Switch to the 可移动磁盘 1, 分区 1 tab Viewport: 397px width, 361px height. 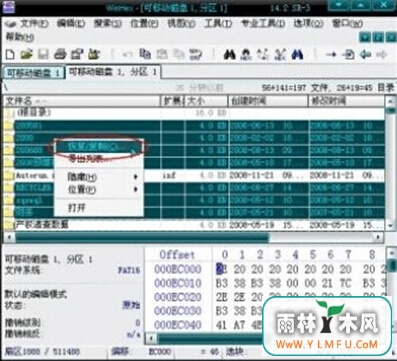click(113, 72)
